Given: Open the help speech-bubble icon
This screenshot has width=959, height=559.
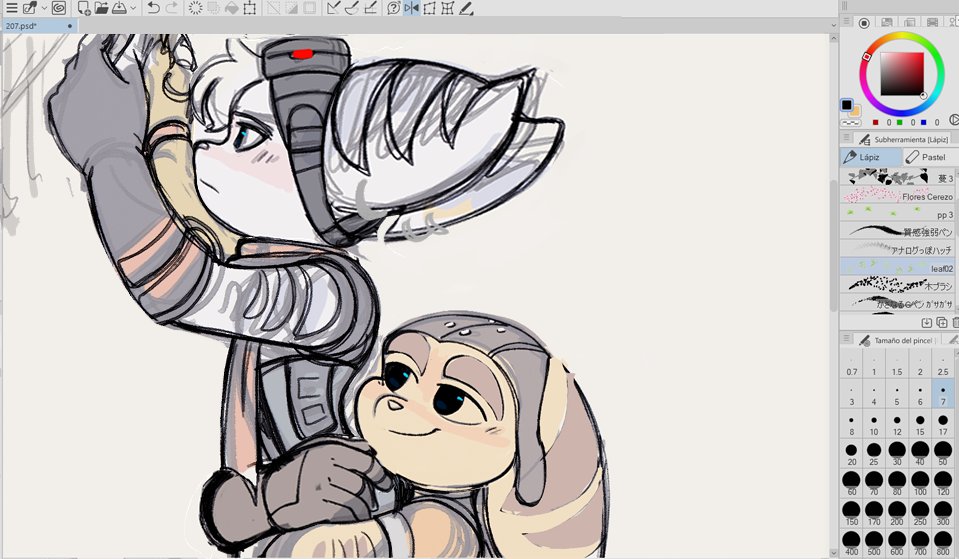Looking at the screenshot, I should tap(393, 8).
